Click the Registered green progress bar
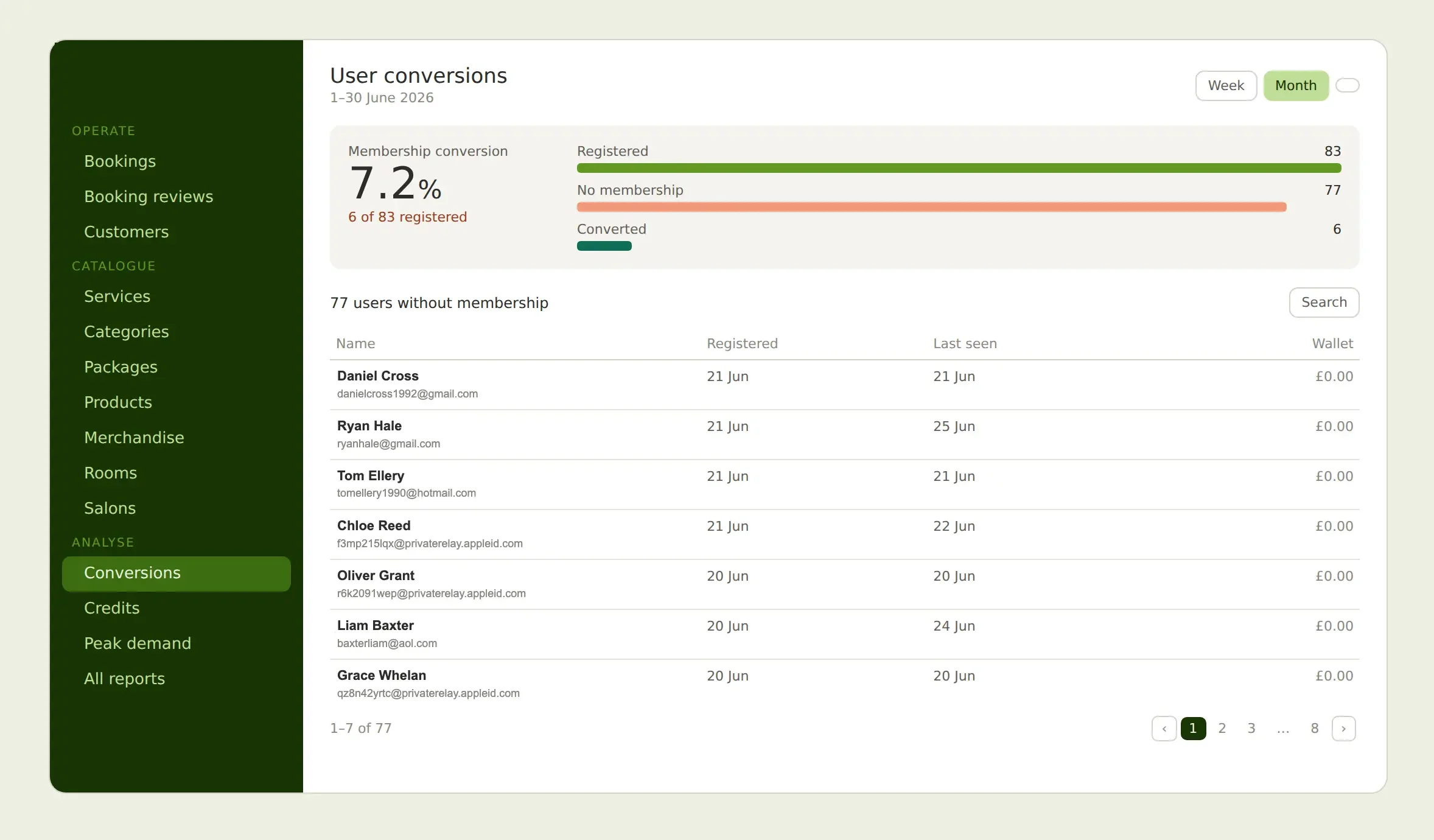 pyautogui.click(x=959, y=168)
